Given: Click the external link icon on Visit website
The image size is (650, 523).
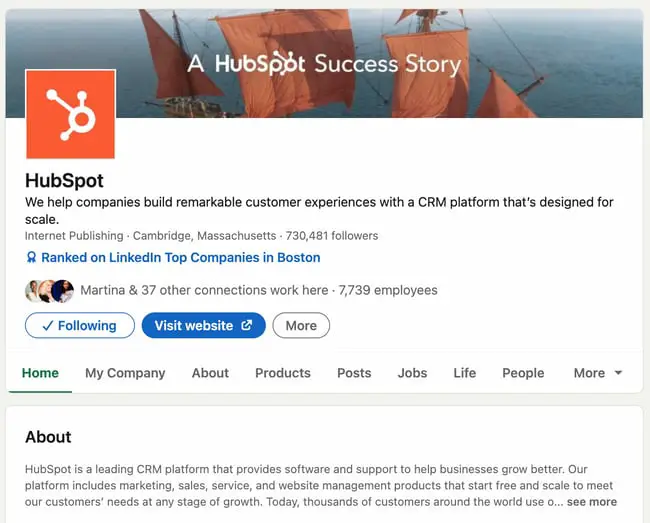Looking at the screenshot, I should (x=247, y=325).
